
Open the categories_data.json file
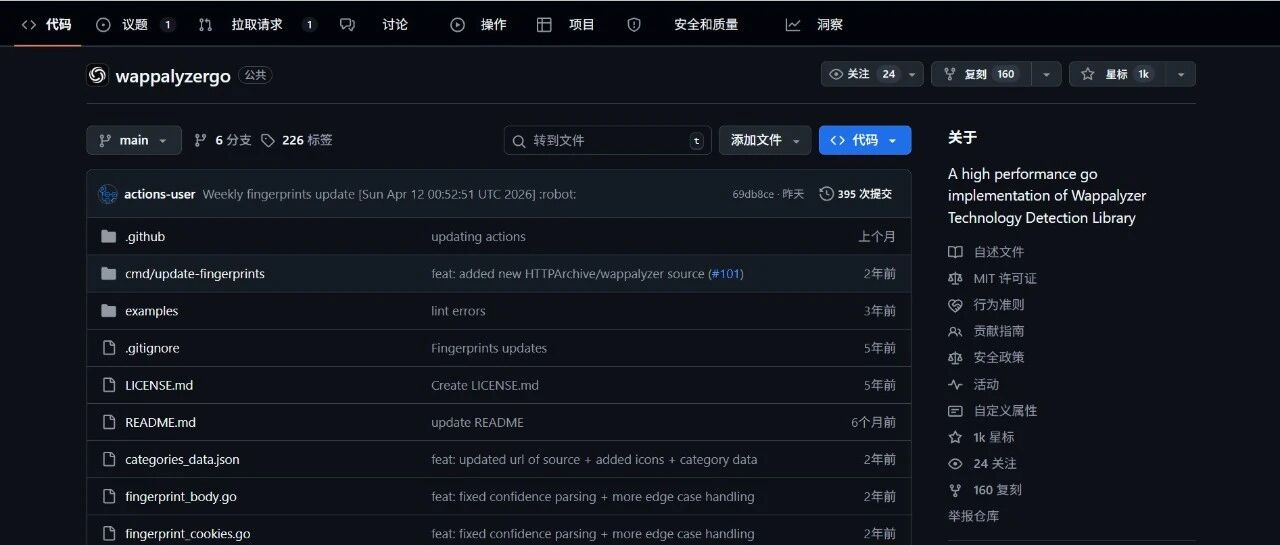click(x=182, y=460)
